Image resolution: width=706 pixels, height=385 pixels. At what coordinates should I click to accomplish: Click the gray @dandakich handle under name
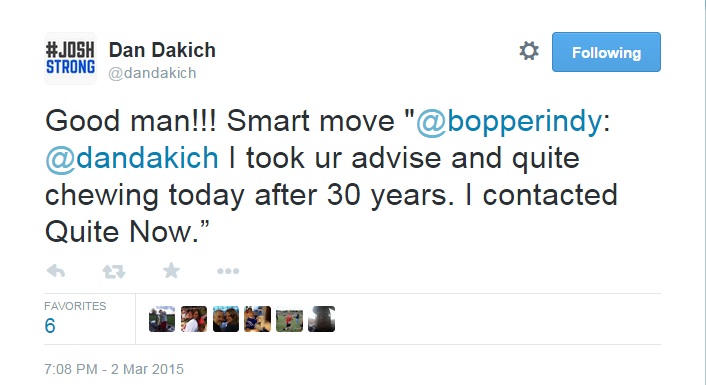tap(152, 73)
